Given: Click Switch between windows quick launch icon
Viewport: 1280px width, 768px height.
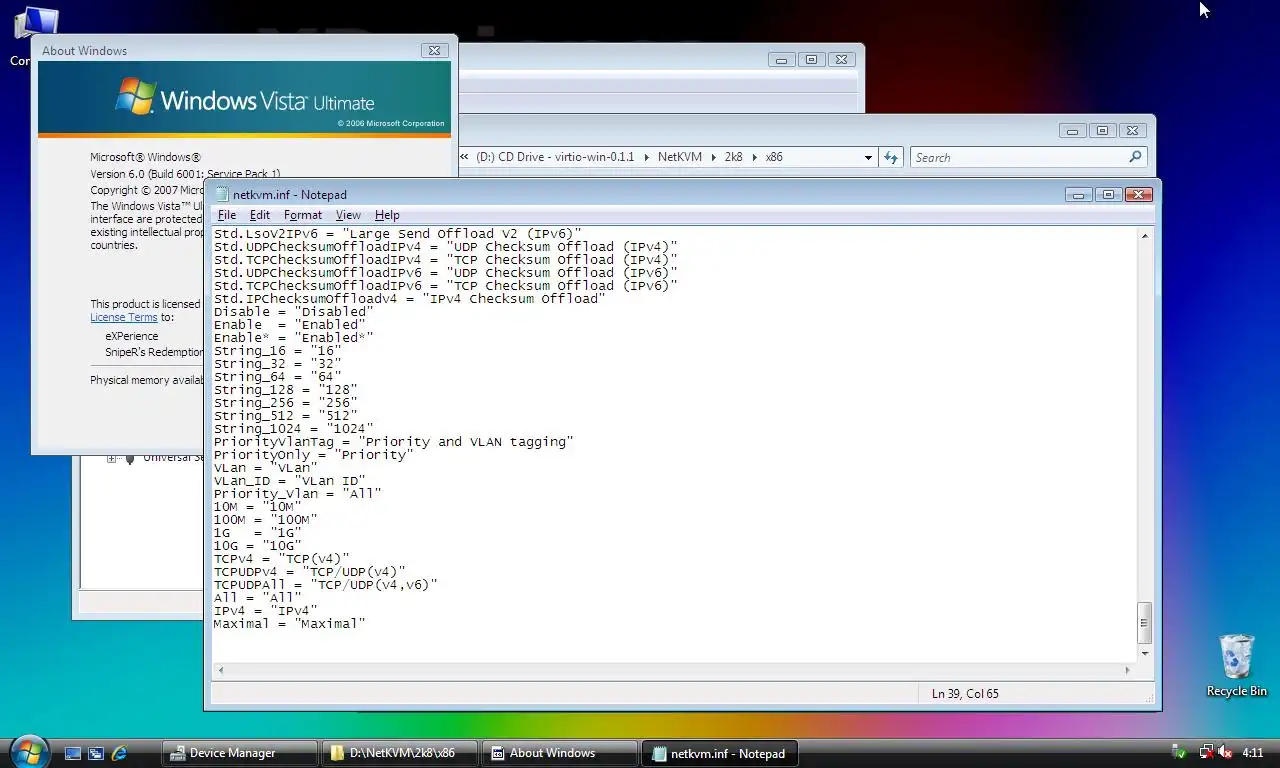Looking at the screenshot, I should (x=96, y=753).
